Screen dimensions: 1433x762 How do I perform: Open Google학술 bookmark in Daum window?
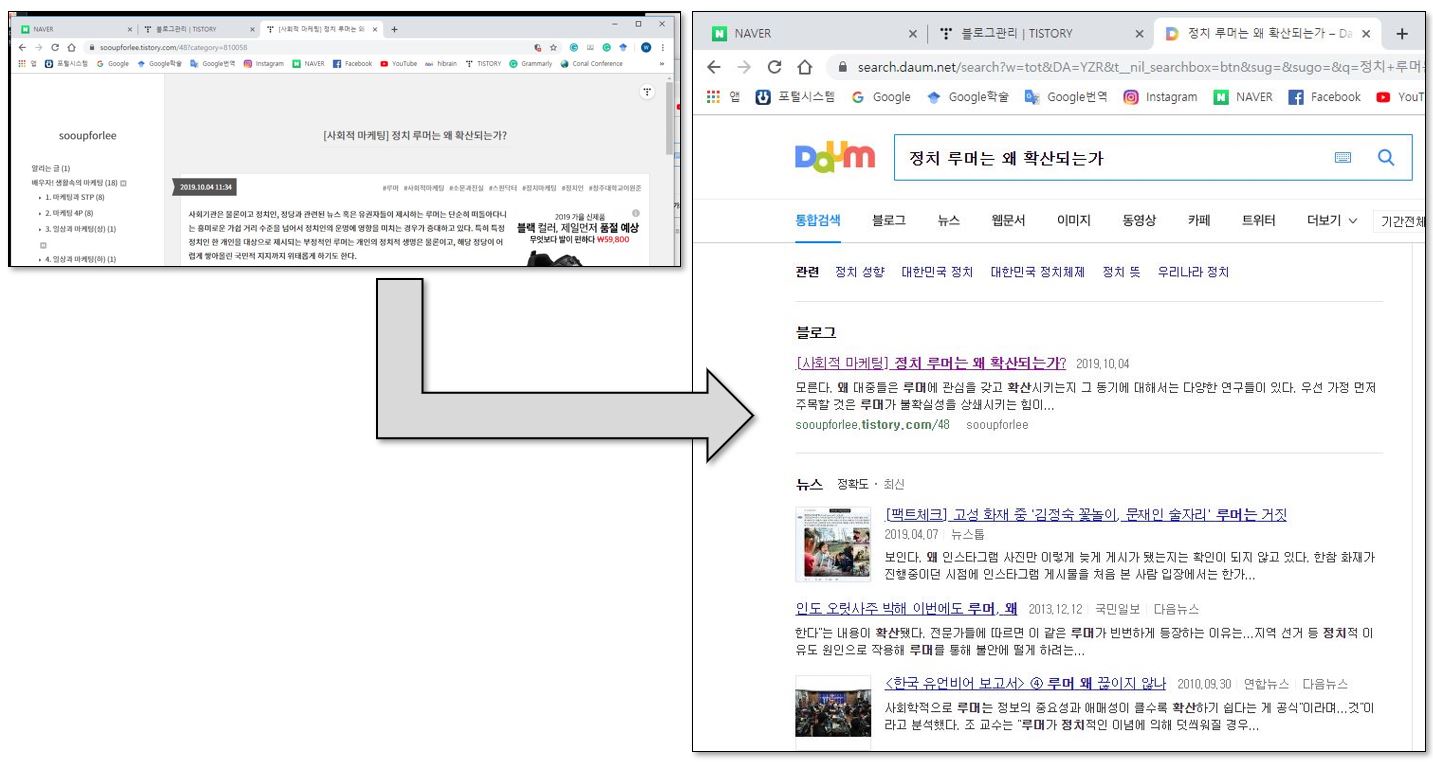[968, 97]
